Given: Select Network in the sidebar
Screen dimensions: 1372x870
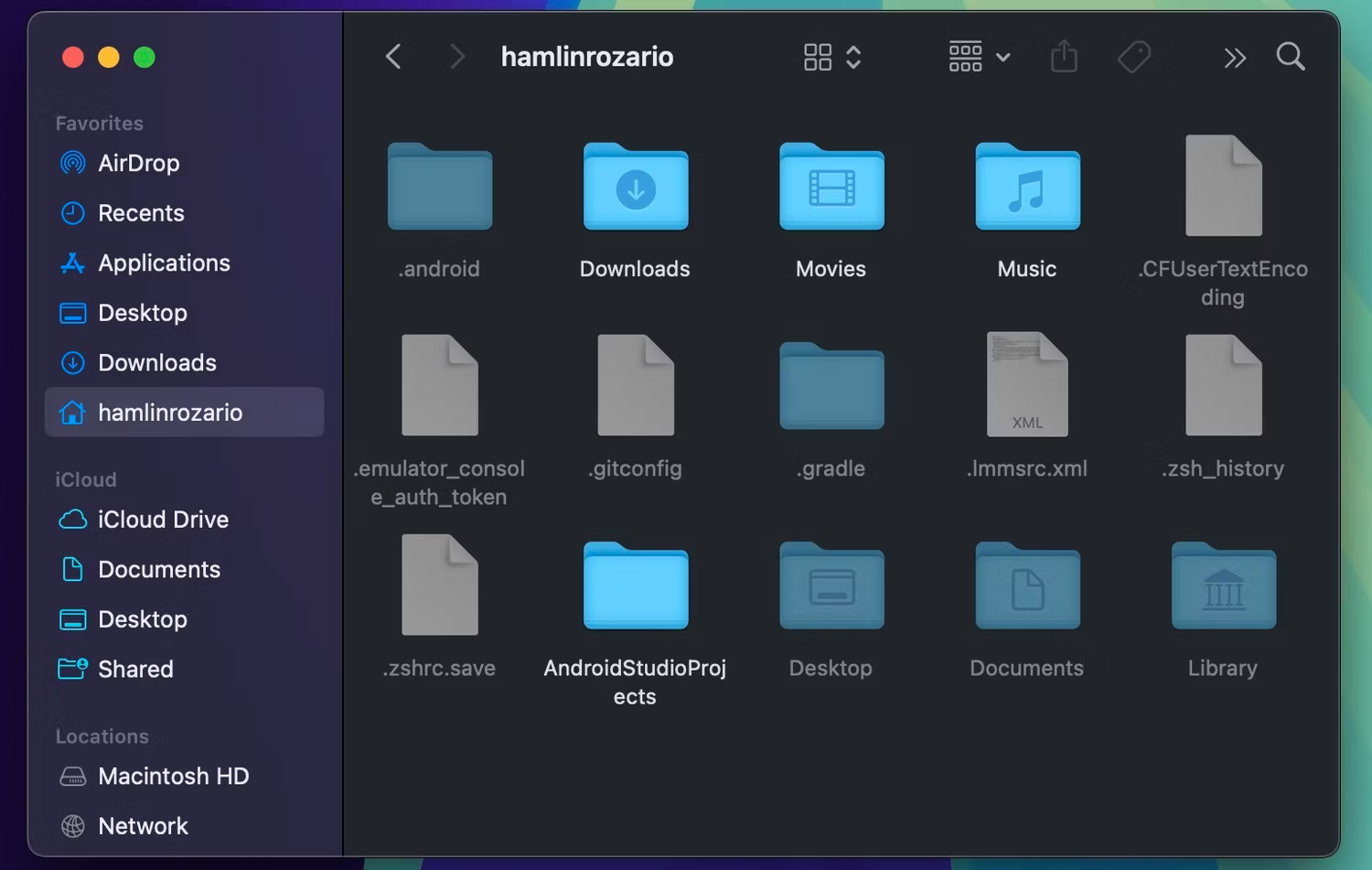Looking at the screenshot, I should pos(143,825).
